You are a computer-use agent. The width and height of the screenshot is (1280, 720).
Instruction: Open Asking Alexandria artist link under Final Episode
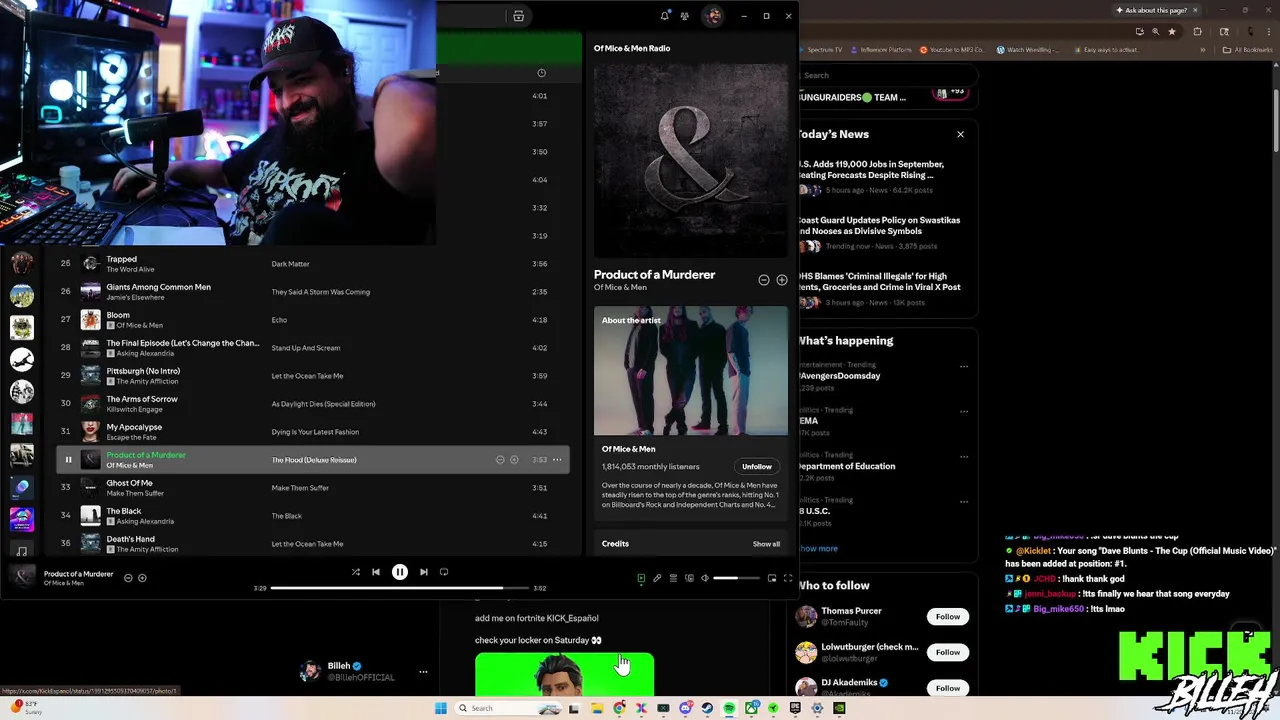point(145,353)
